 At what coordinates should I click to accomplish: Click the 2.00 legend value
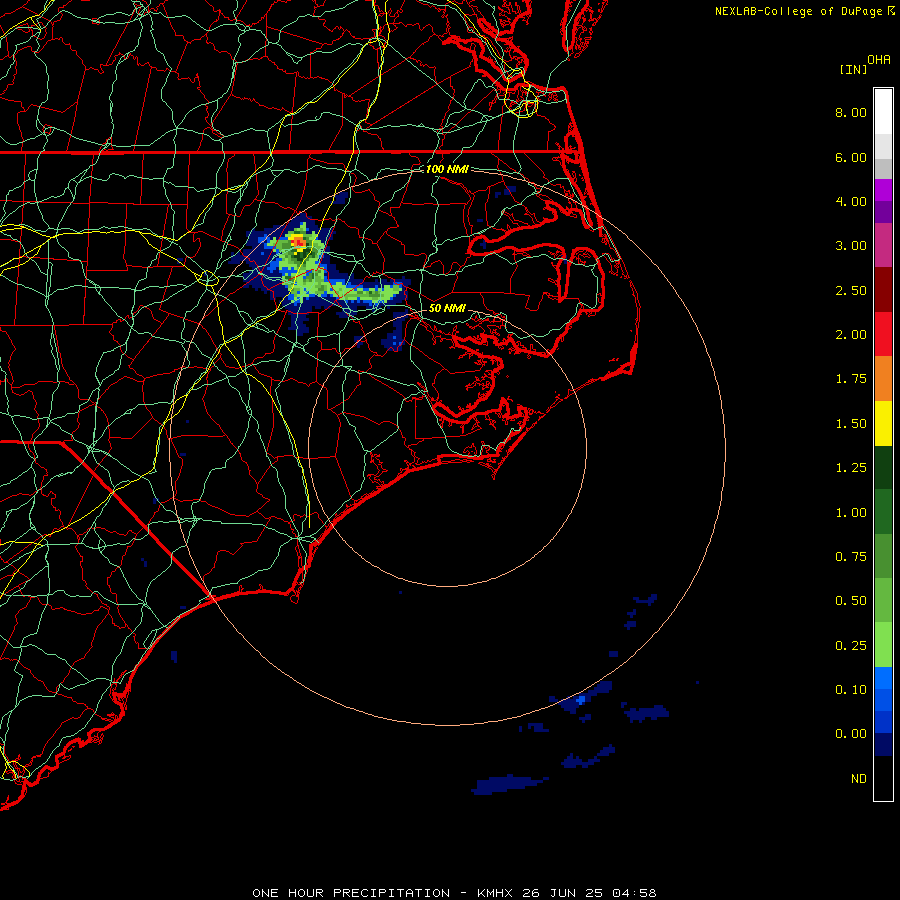pos(851,335)
